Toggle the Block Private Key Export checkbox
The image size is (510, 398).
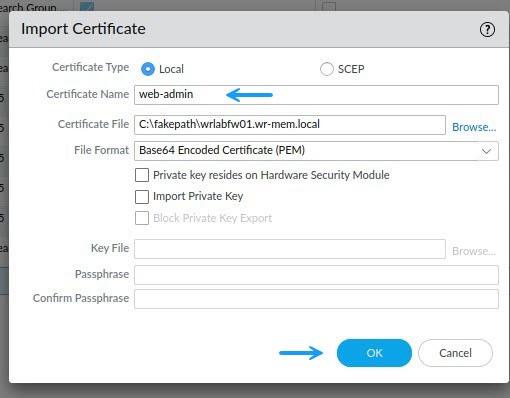tap(142, 218)
